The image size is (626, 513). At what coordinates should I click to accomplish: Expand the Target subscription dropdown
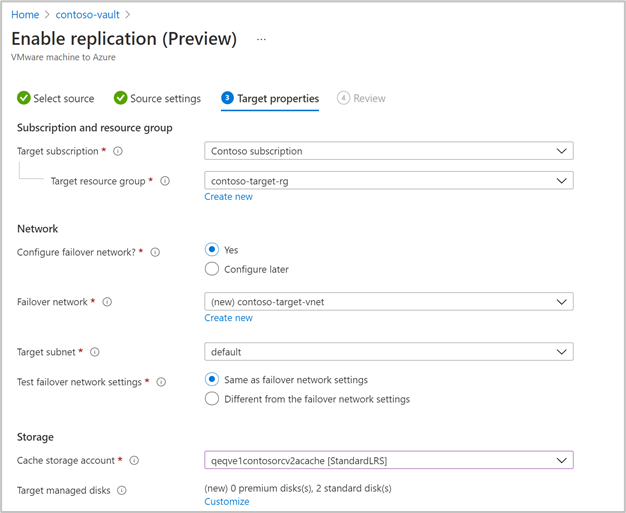click(x=389, y=151)
